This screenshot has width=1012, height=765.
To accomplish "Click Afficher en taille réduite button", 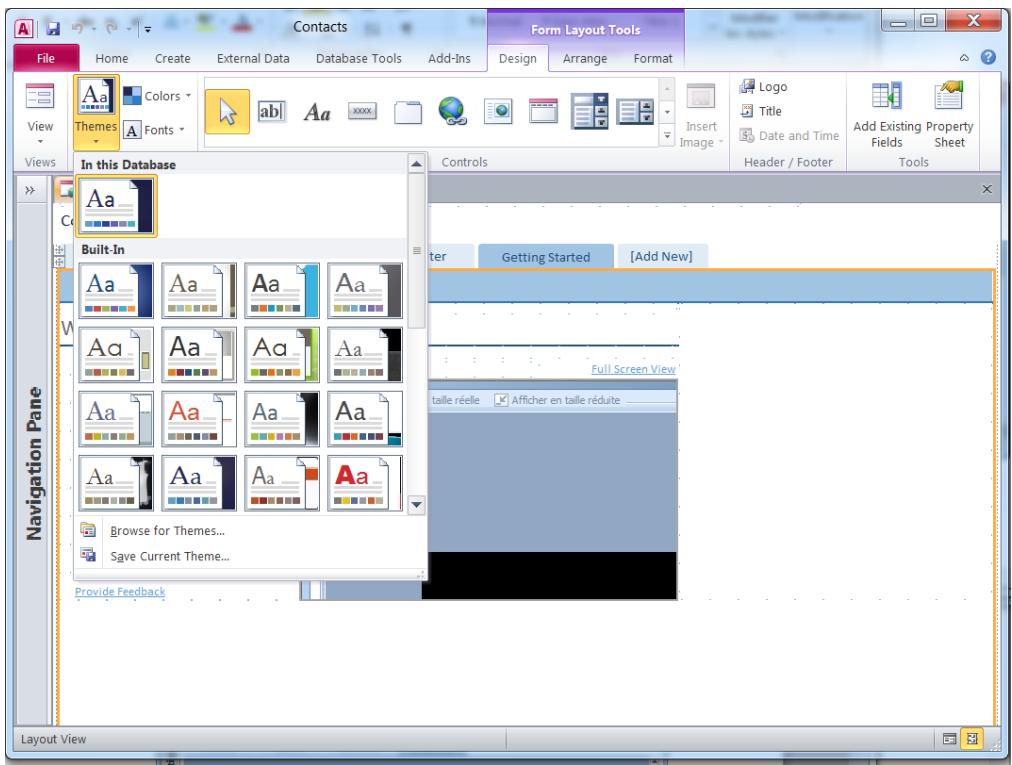I will pos(558,400).
